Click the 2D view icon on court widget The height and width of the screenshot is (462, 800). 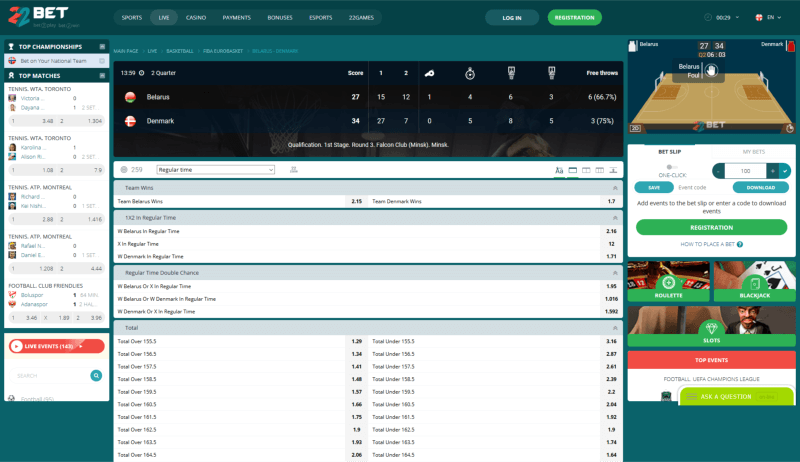coord(635,129)
